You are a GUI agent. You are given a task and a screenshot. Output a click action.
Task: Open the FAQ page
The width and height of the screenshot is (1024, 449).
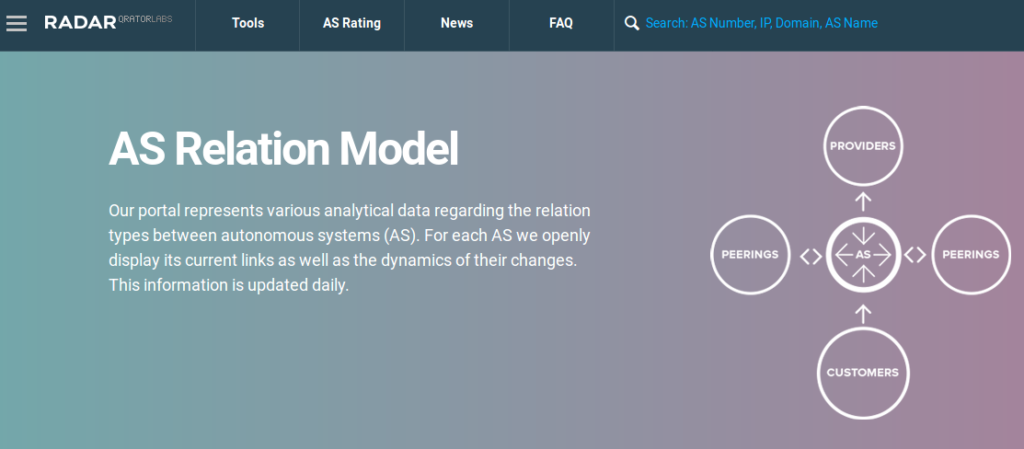[x=561, y=23]
